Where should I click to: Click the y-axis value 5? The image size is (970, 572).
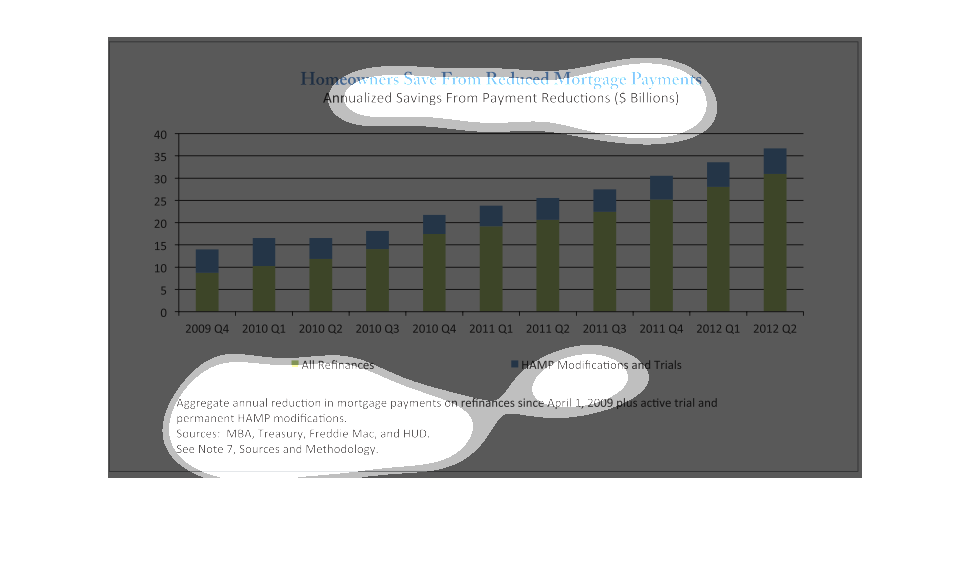point(163,291)
